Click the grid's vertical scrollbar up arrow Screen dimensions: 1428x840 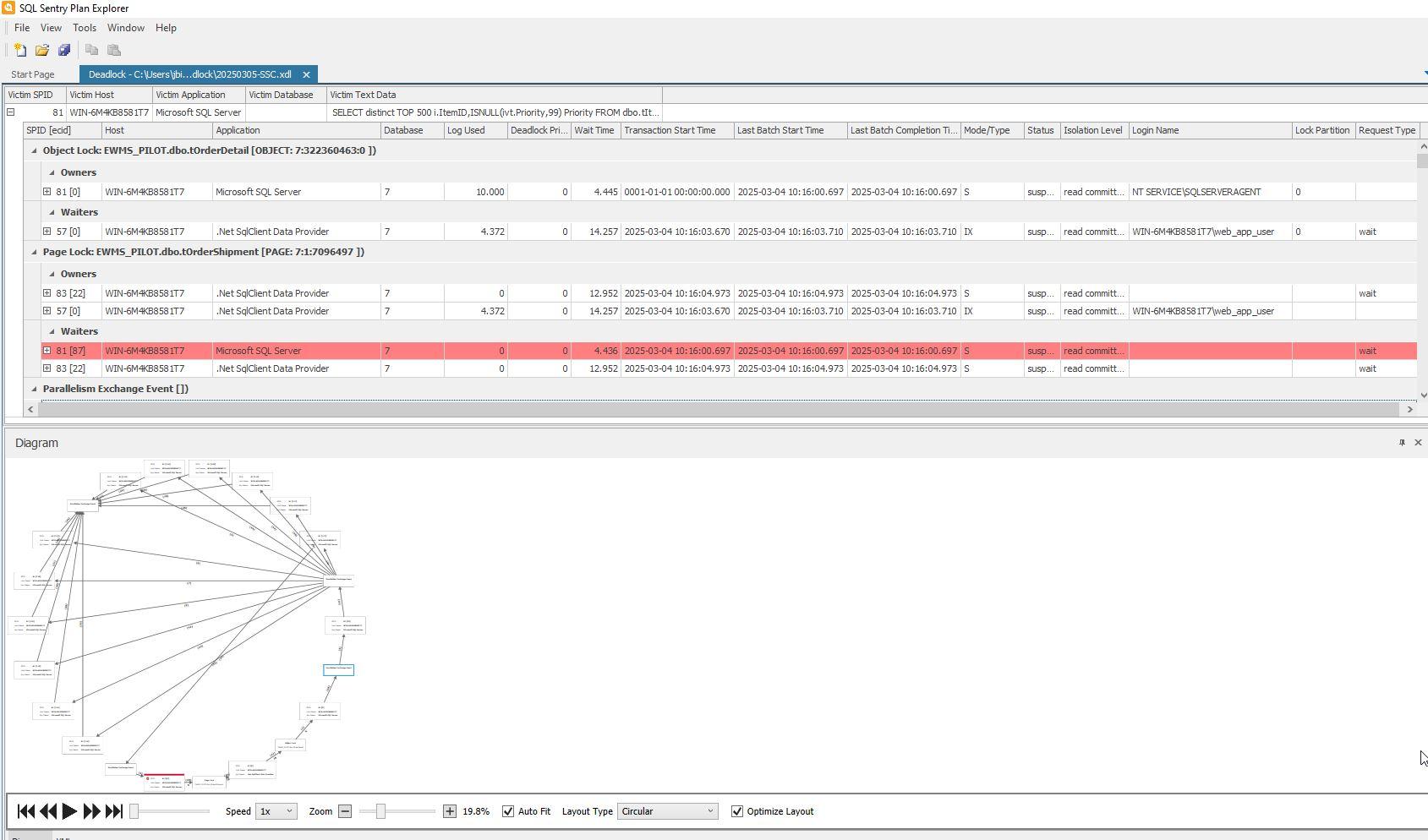pyautogui.click(x=1422, y=146)
